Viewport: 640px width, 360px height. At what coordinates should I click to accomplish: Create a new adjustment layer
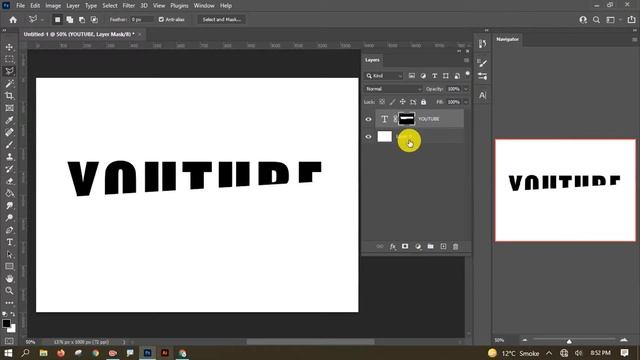(418, 247)
